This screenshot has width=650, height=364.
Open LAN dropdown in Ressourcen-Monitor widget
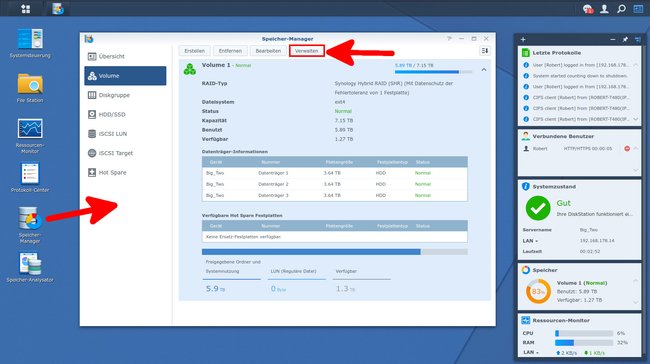click(x=531, y=352)
